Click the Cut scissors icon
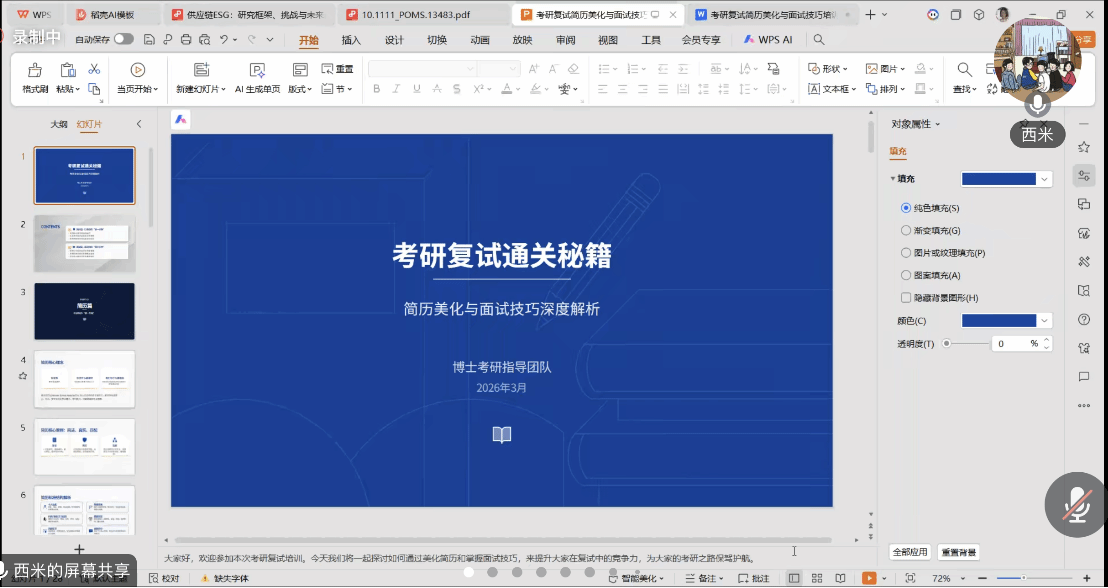The height and width of the screenshot is (588, 1108). tap(94, 69)
